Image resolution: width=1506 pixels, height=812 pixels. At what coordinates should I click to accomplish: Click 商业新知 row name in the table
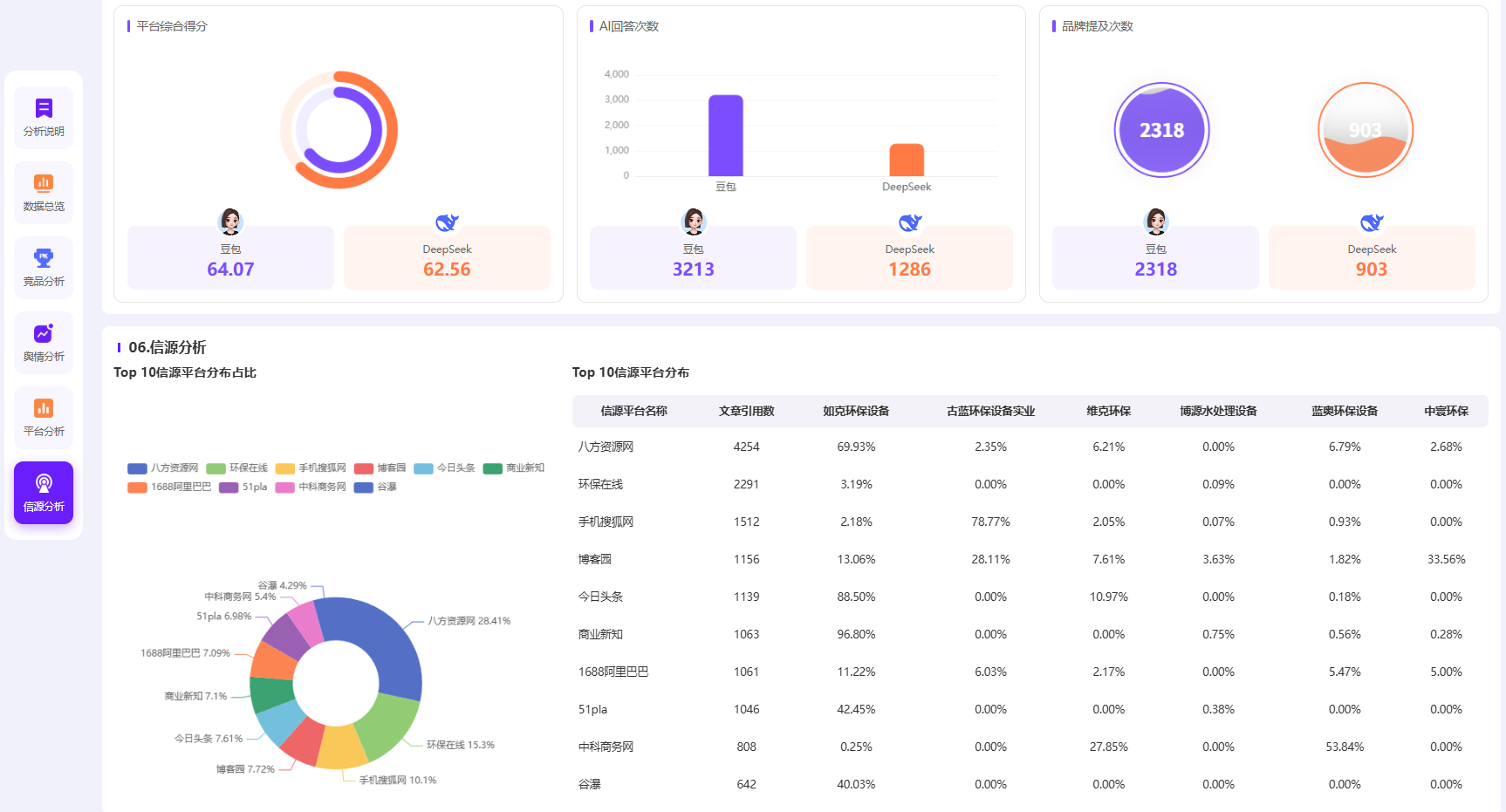(601, 634)
